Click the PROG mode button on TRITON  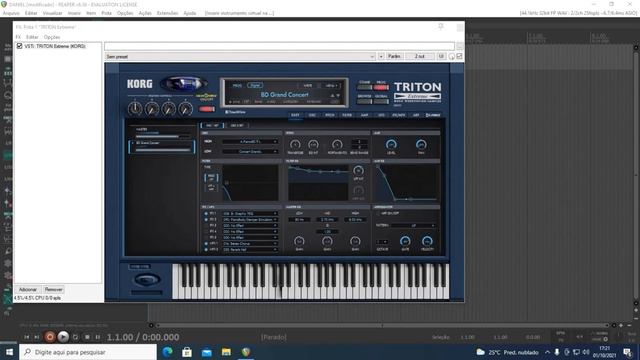pyautogui.click(x=381, y=87)
